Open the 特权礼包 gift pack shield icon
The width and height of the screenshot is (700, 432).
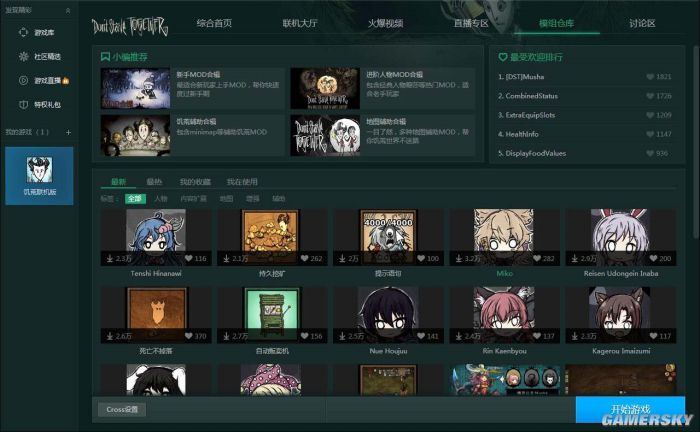[23, 104]
